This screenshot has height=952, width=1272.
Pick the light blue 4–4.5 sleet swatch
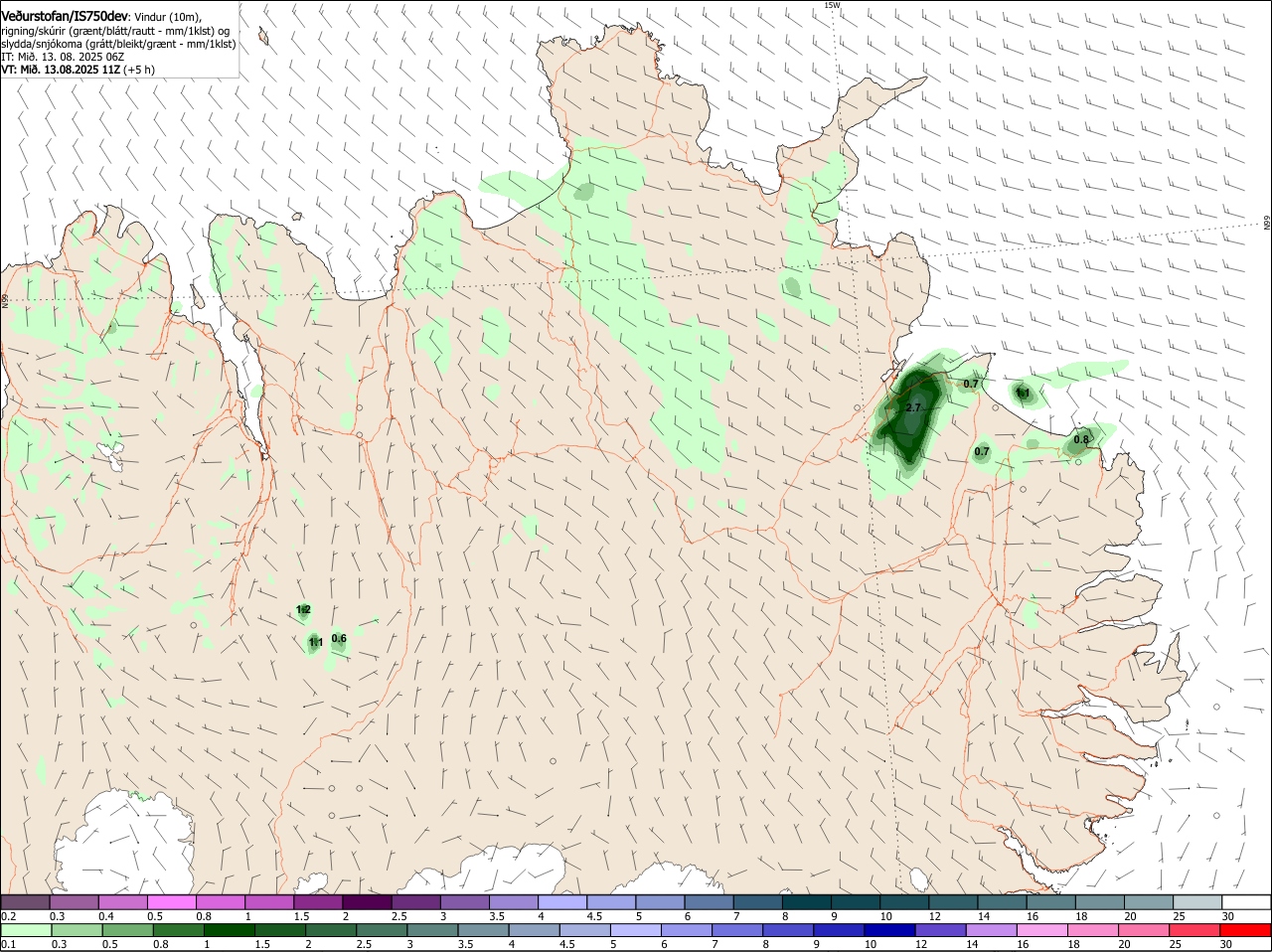click(x=563, y=901)
